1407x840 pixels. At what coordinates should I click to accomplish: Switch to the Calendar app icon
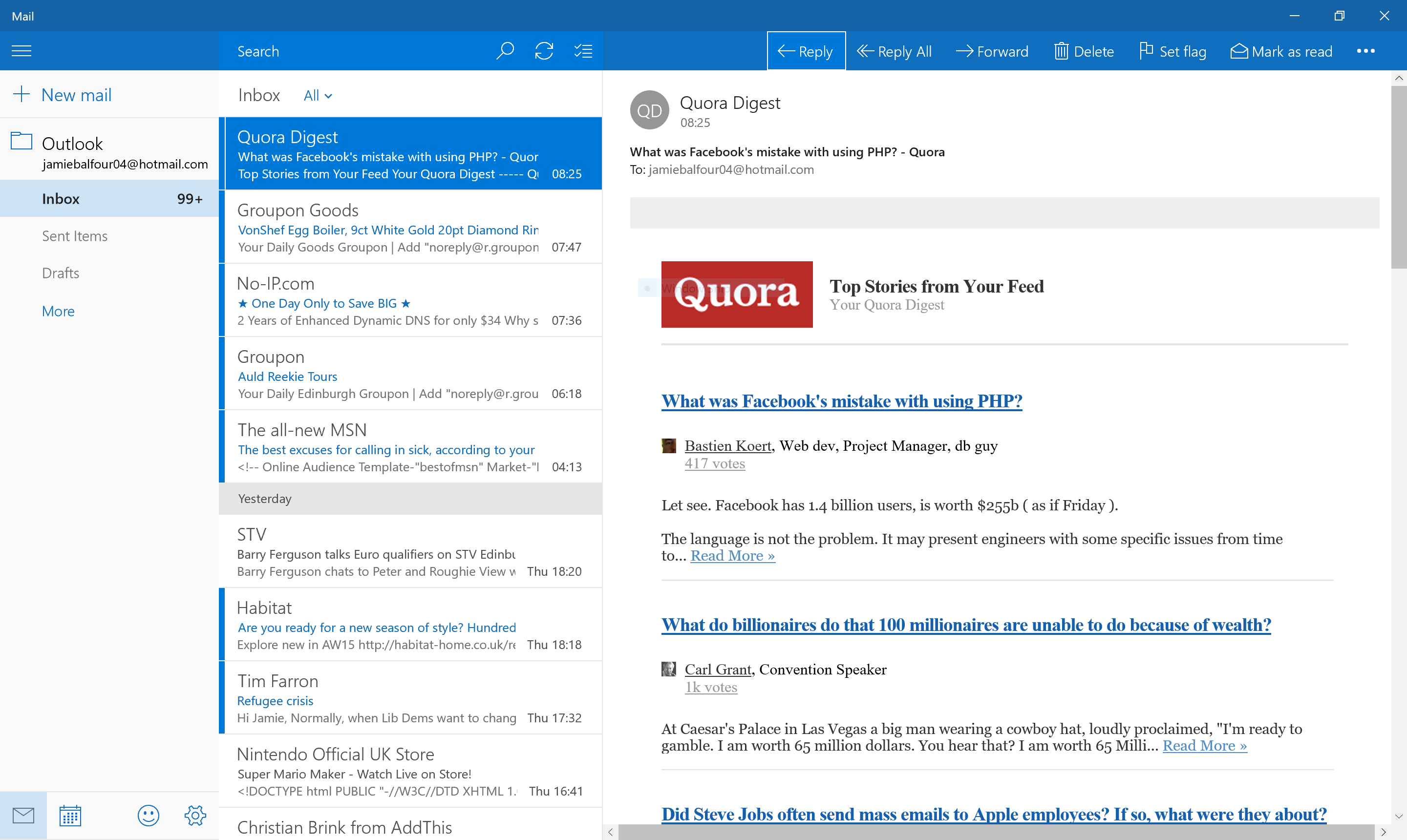(x=70, y=816)
